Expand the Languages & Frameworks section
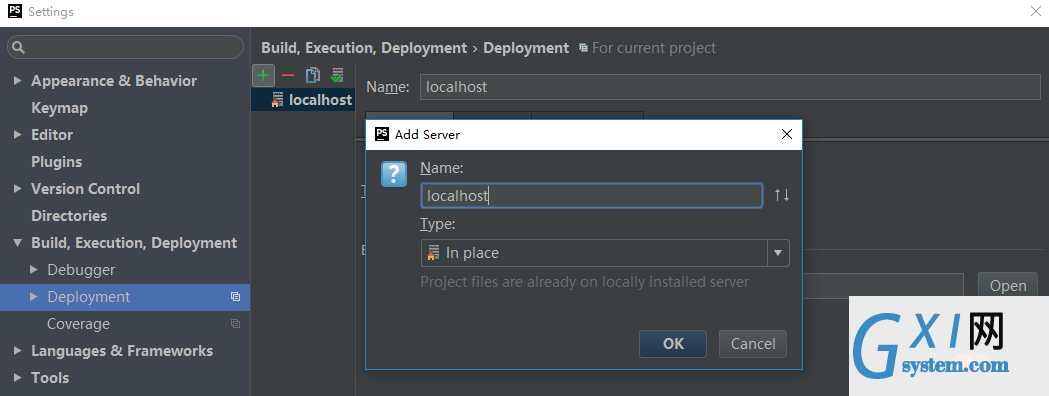 [17, 351]
